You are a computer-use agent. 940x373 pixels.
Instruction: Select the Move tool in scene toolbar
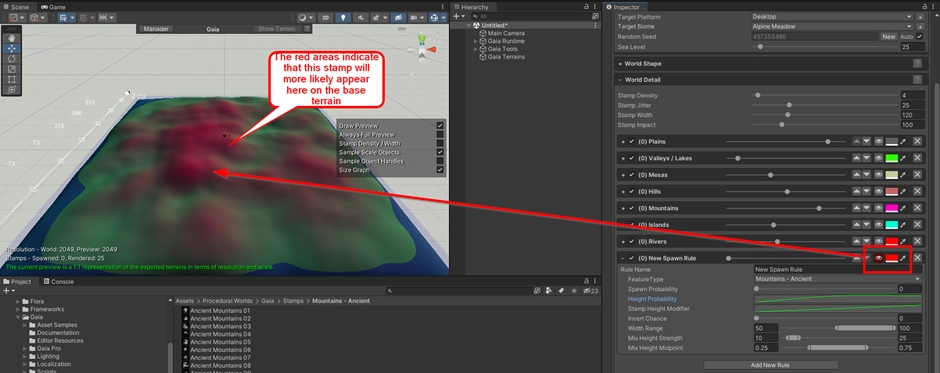coord(12,49)
